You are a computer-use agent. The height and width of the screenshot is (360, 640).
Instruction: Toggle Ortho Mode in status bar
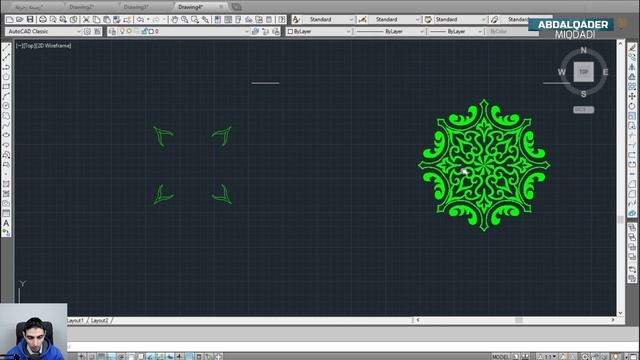(x=111, y=357)
